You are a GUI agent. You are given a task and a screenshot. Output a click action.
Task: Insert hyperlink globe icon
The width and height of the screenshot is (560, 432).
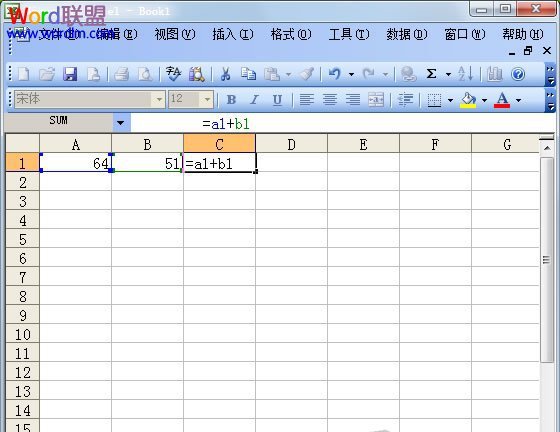point(408,74)
